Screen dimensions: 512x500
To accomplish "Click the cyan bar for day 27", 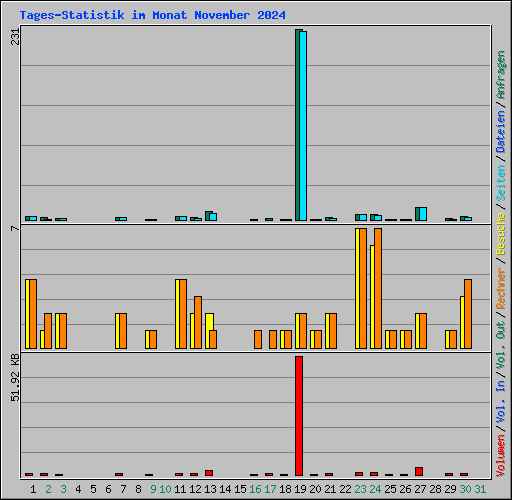I will point(423,214).
